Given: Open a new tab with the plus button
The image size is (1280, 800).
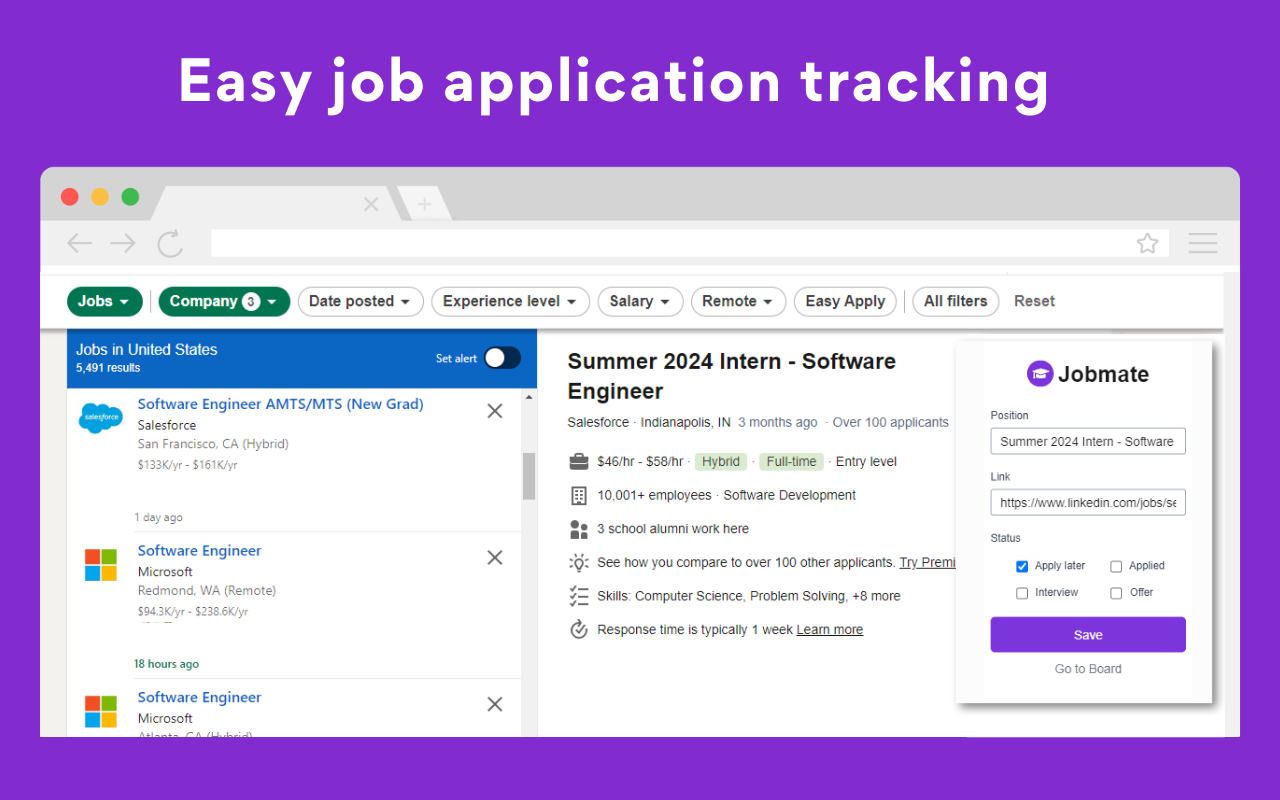Looking at the screenshot, I should coord(424,204).
